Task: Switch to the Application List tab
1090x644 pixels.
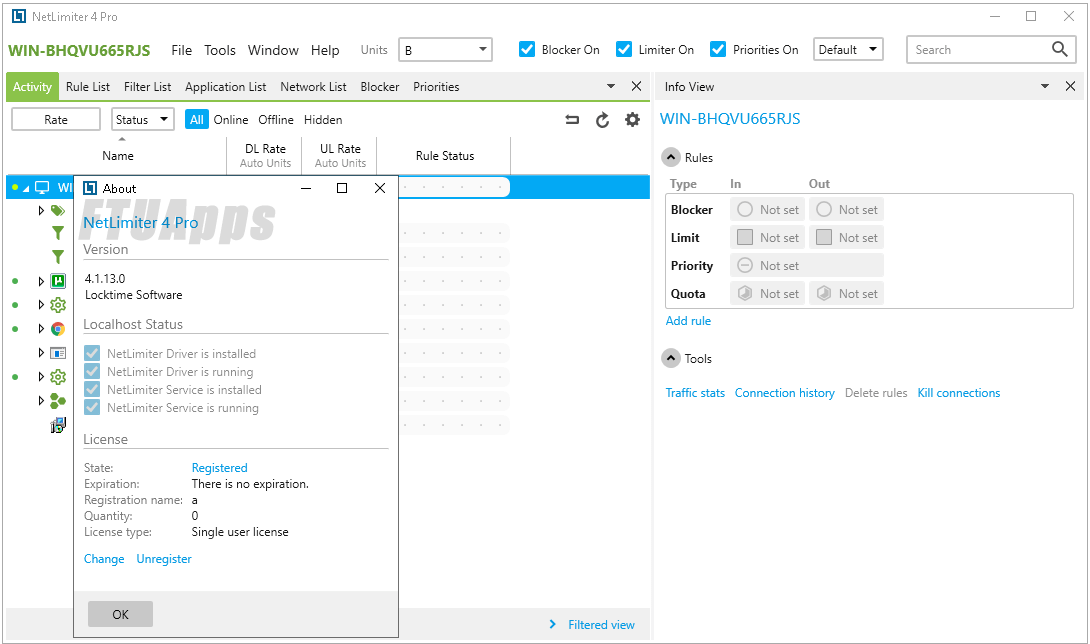Action: point(225,87)
